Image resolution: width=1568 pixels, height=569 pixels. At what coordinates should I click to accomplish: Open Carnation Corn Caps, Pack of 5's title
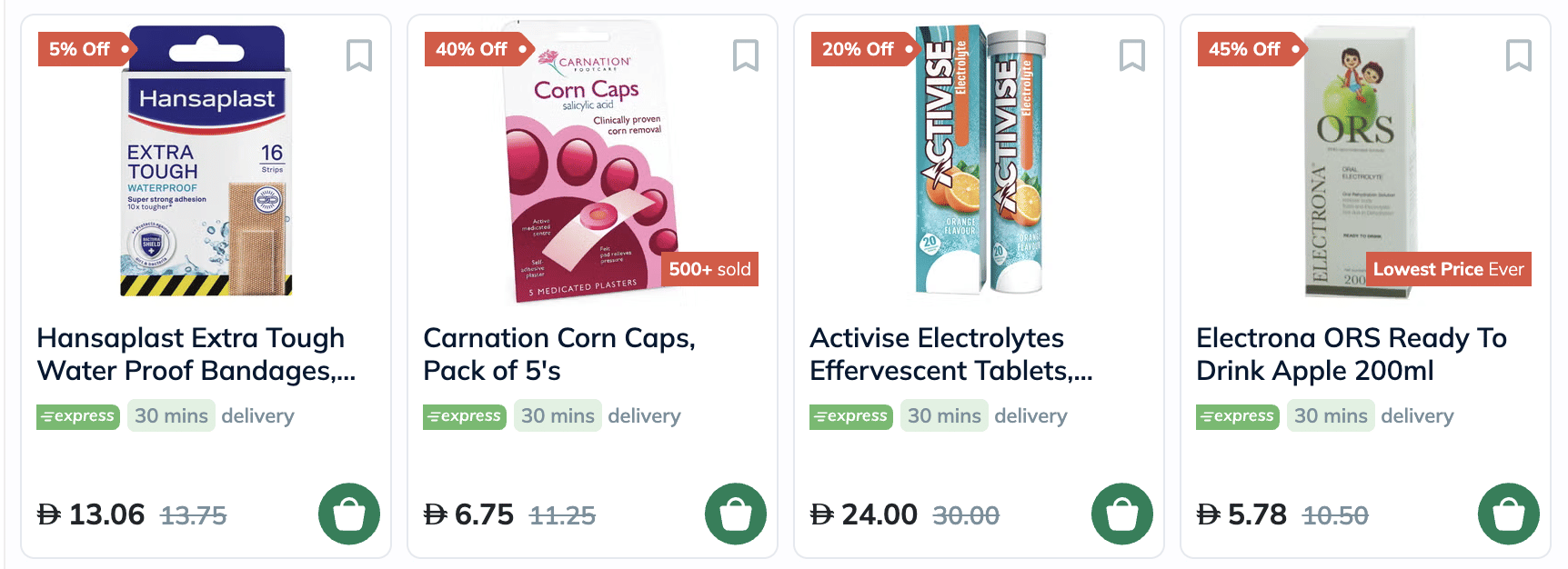tap(558, 354)
